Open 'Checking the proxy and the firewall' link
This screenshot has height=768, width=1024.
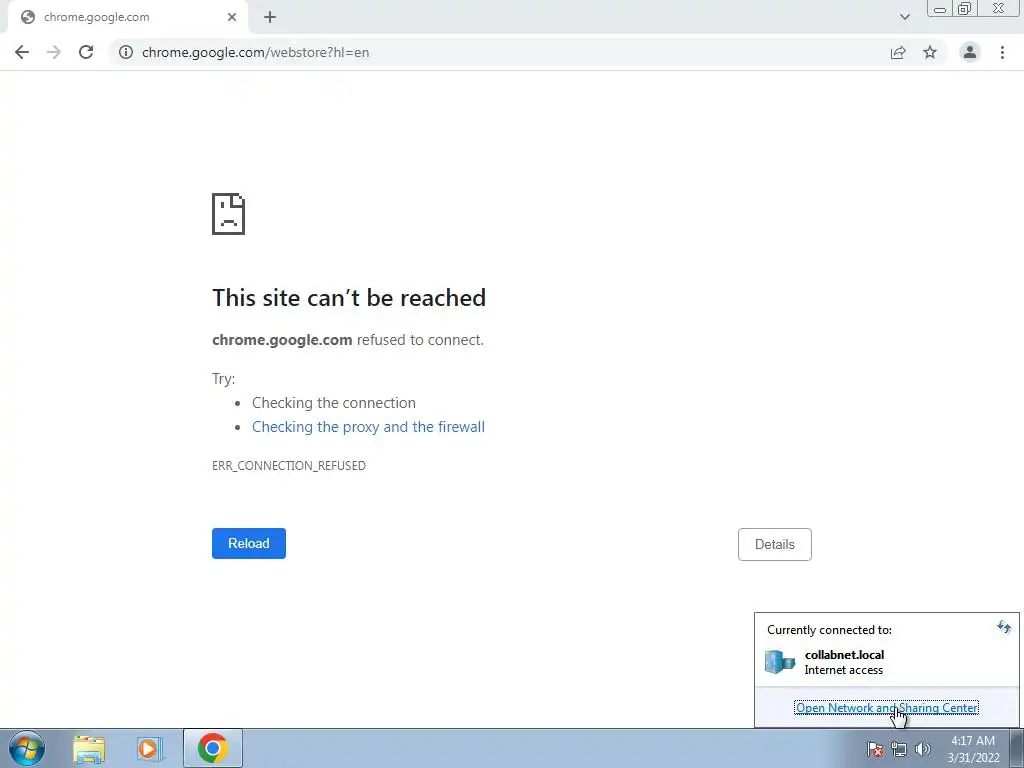(x=368, y=426)
